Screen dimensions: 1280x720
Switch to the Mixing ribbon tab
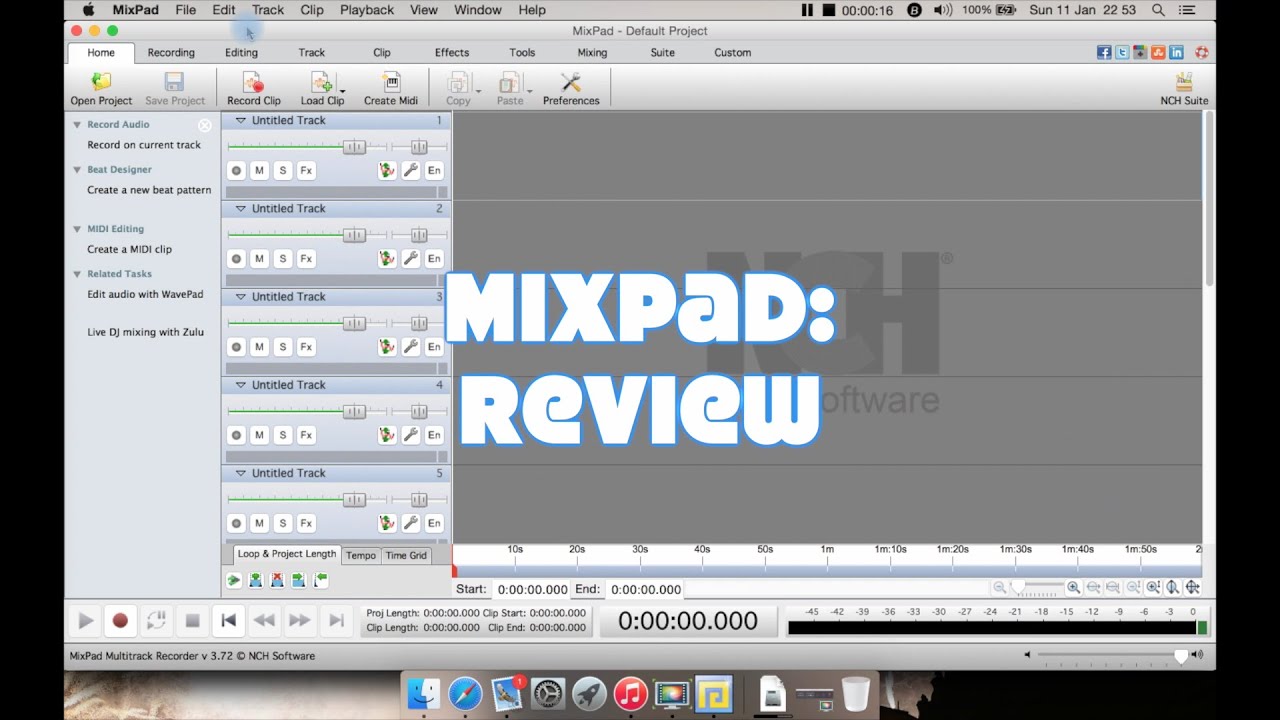[x=592, y=53]
